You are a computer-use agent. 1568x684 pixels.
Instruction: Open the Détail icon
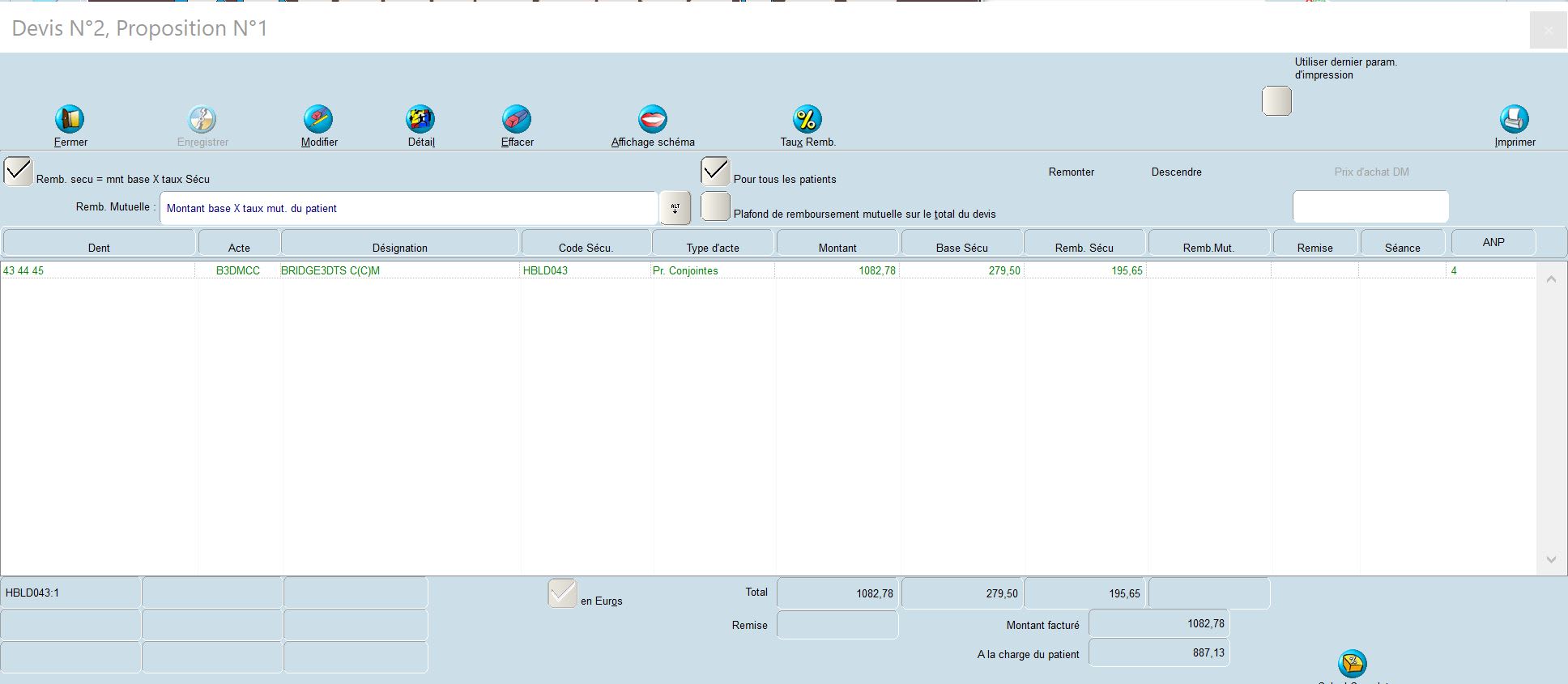pos(420,119)
